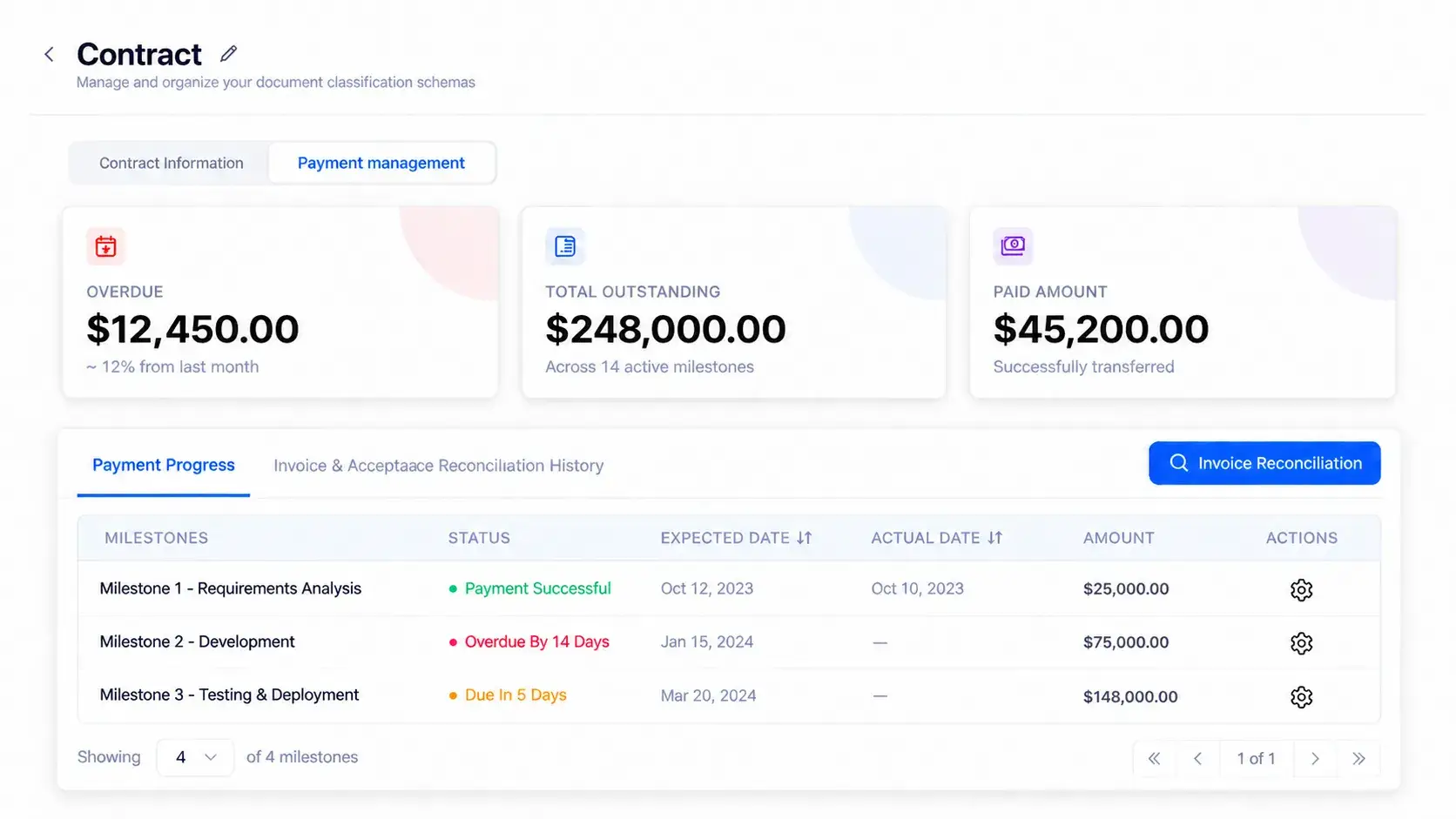Click the Jan 15, 2024 expected date

pos(707,641)
